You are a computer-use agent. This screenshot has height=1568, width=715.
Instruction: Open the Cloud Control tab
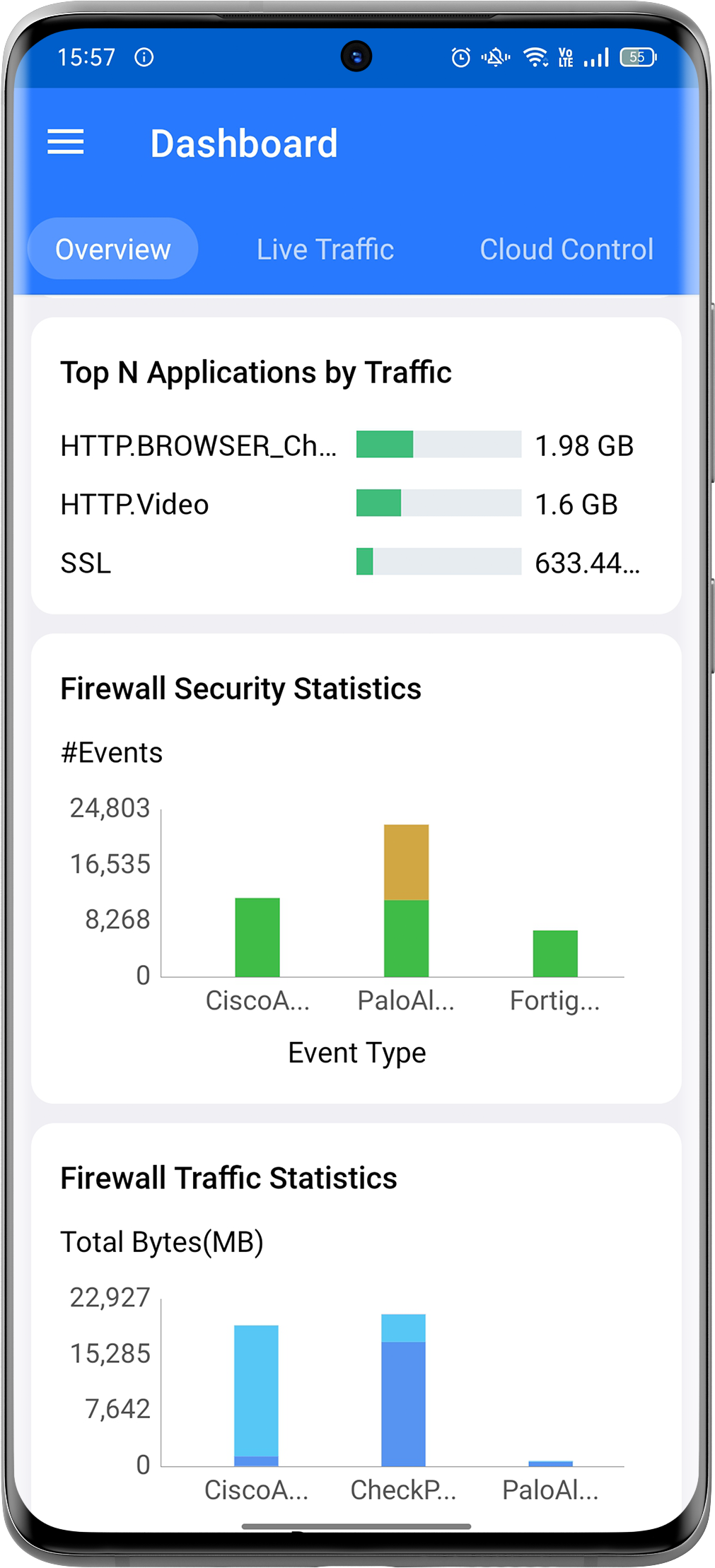click(x=566, y=250)
